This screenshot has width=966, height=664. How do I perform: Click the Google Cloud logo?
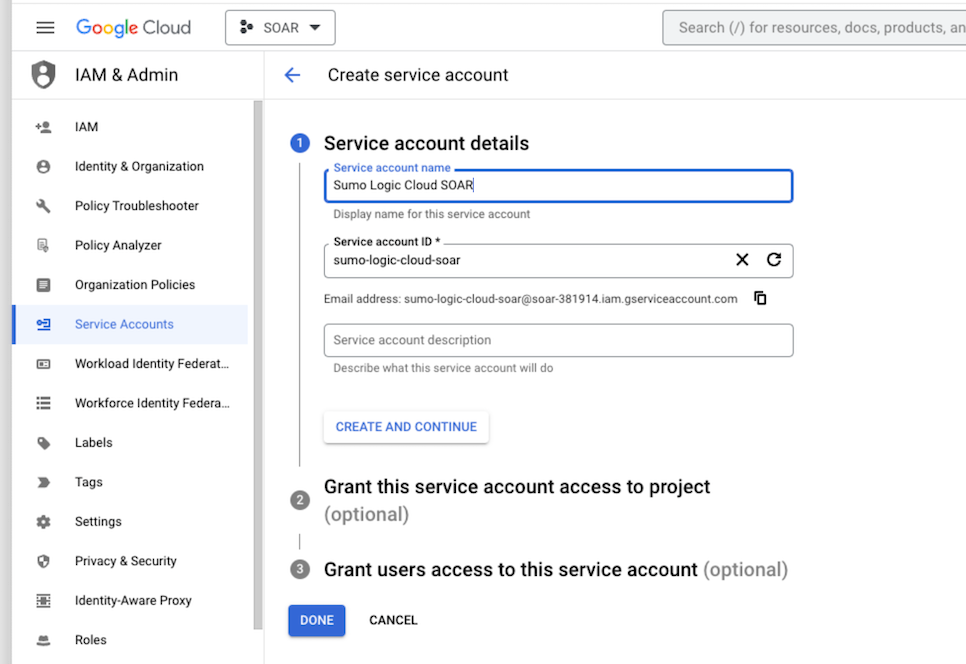133,27
